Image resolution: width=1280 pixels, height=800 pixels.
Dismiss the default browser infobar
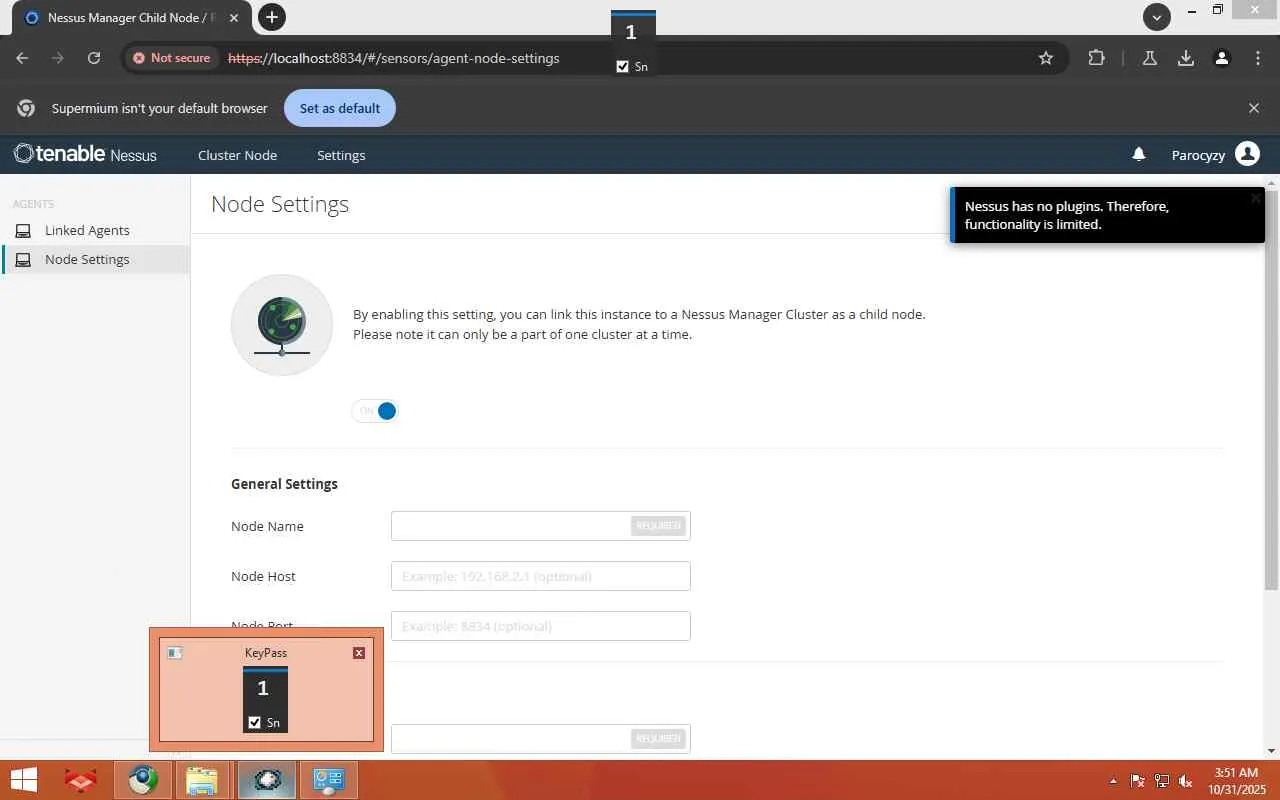(x=1254, y=108)
